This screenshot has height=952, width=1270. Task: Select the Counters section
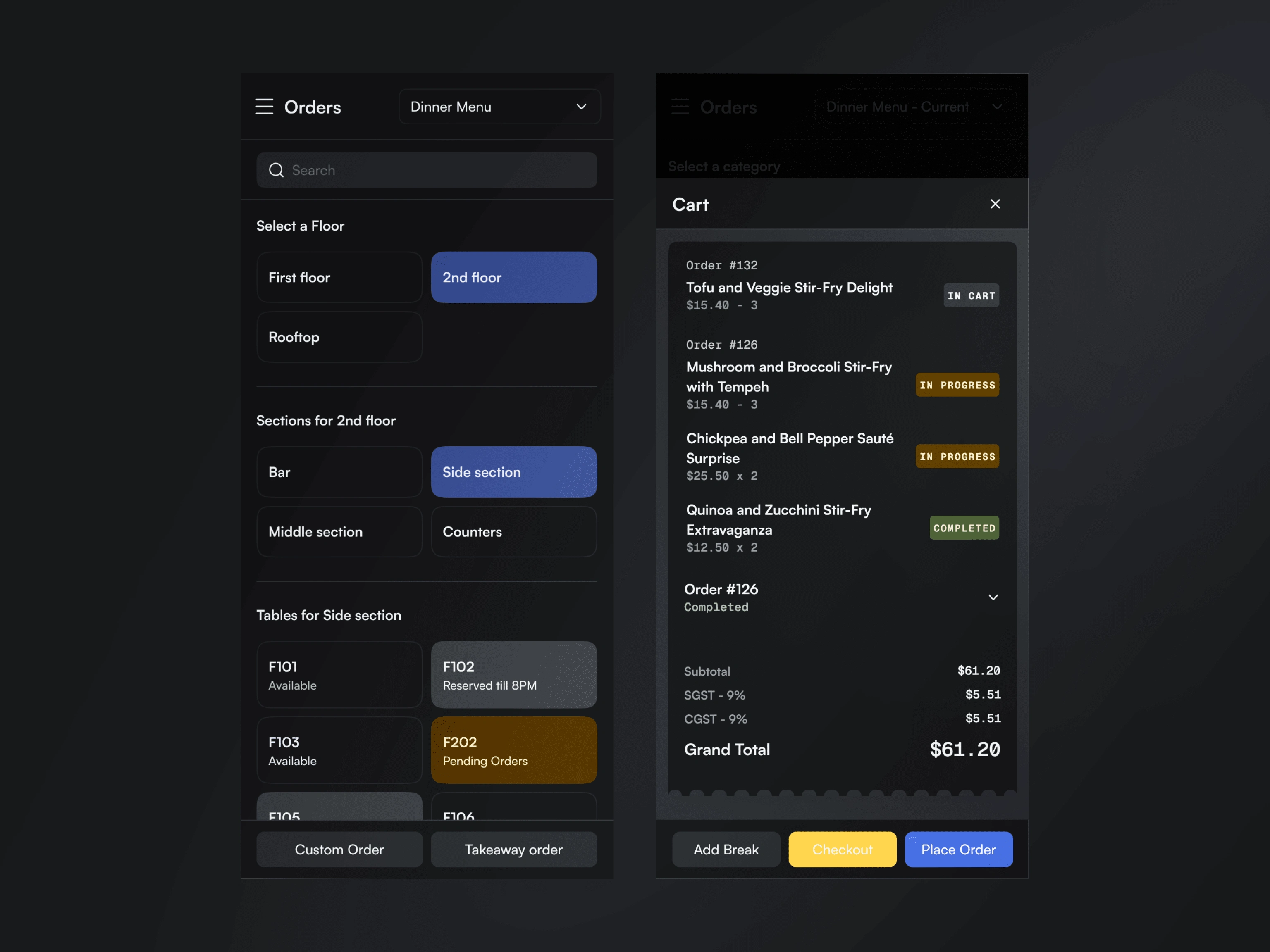tap(513, 532)
